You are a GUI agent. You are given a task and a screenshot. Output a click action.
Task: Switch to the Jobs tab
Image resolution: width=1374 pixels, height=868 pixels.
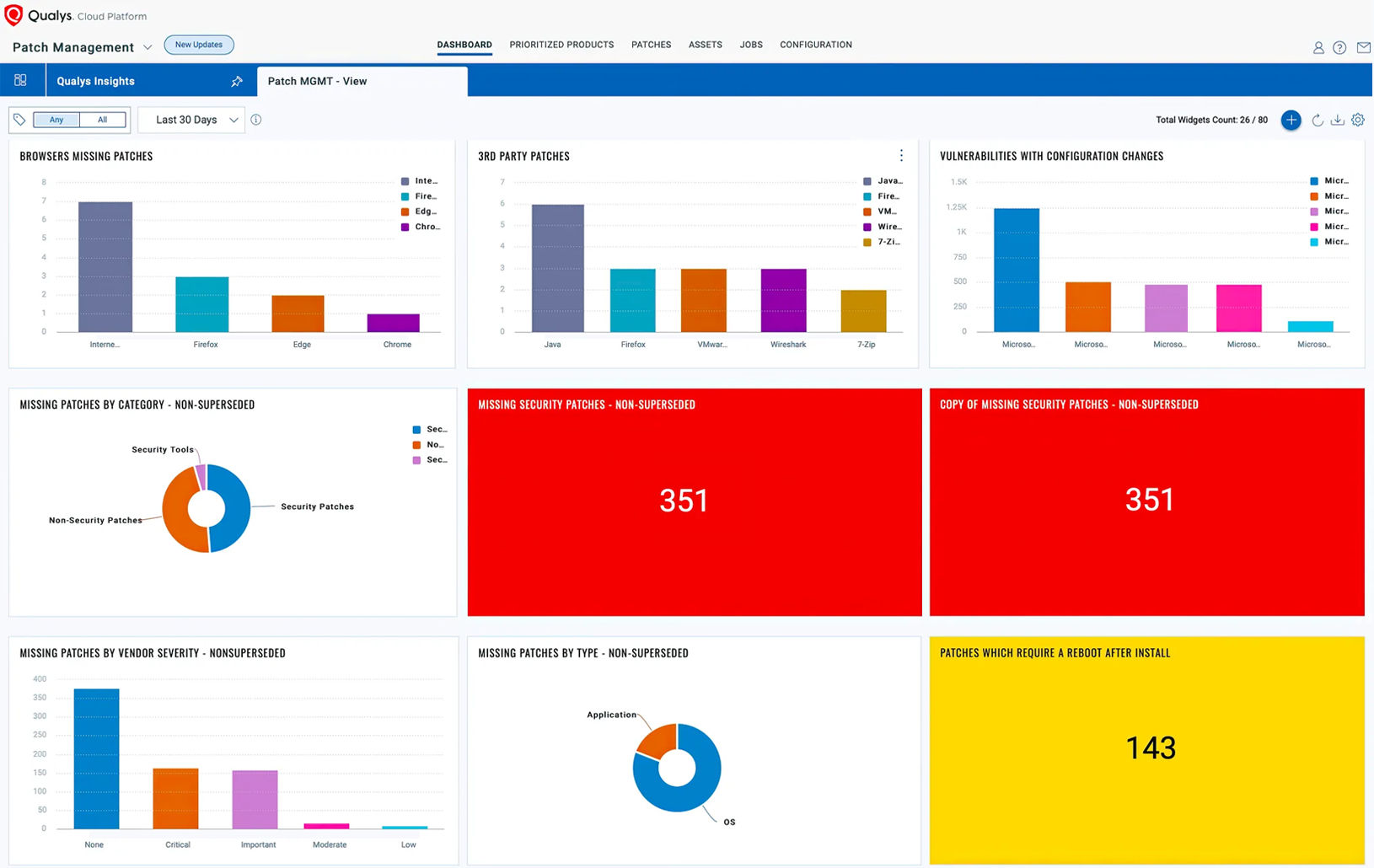[751, 45]
